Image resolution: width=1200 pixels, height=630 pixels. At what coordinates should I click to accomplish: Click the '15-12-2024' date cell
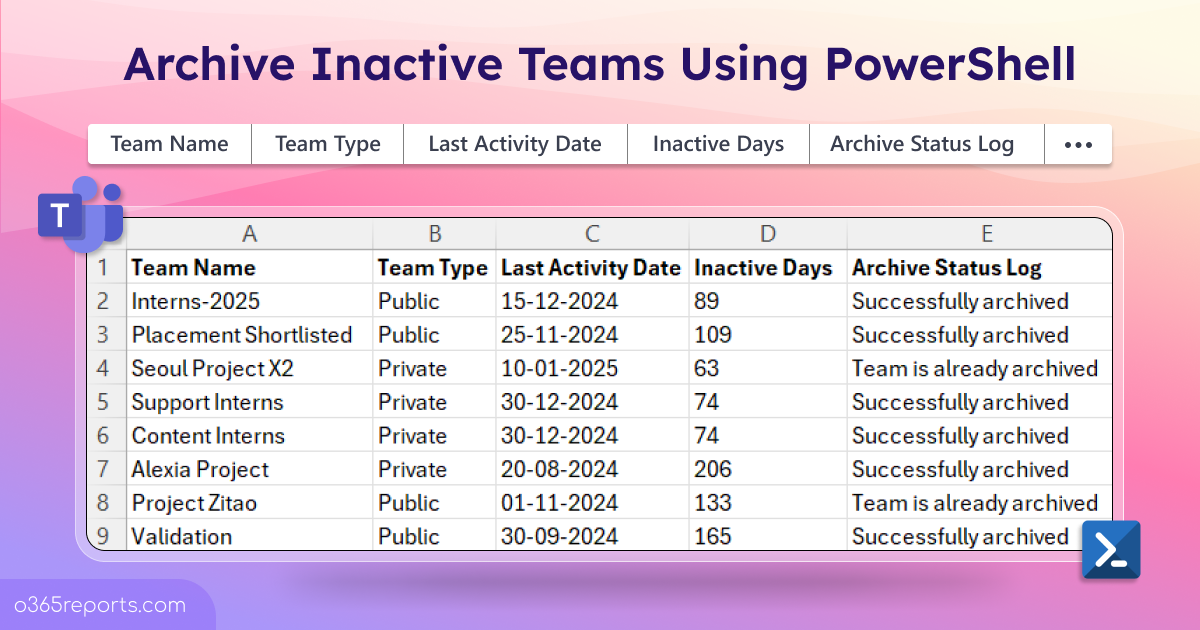[593, 301]
